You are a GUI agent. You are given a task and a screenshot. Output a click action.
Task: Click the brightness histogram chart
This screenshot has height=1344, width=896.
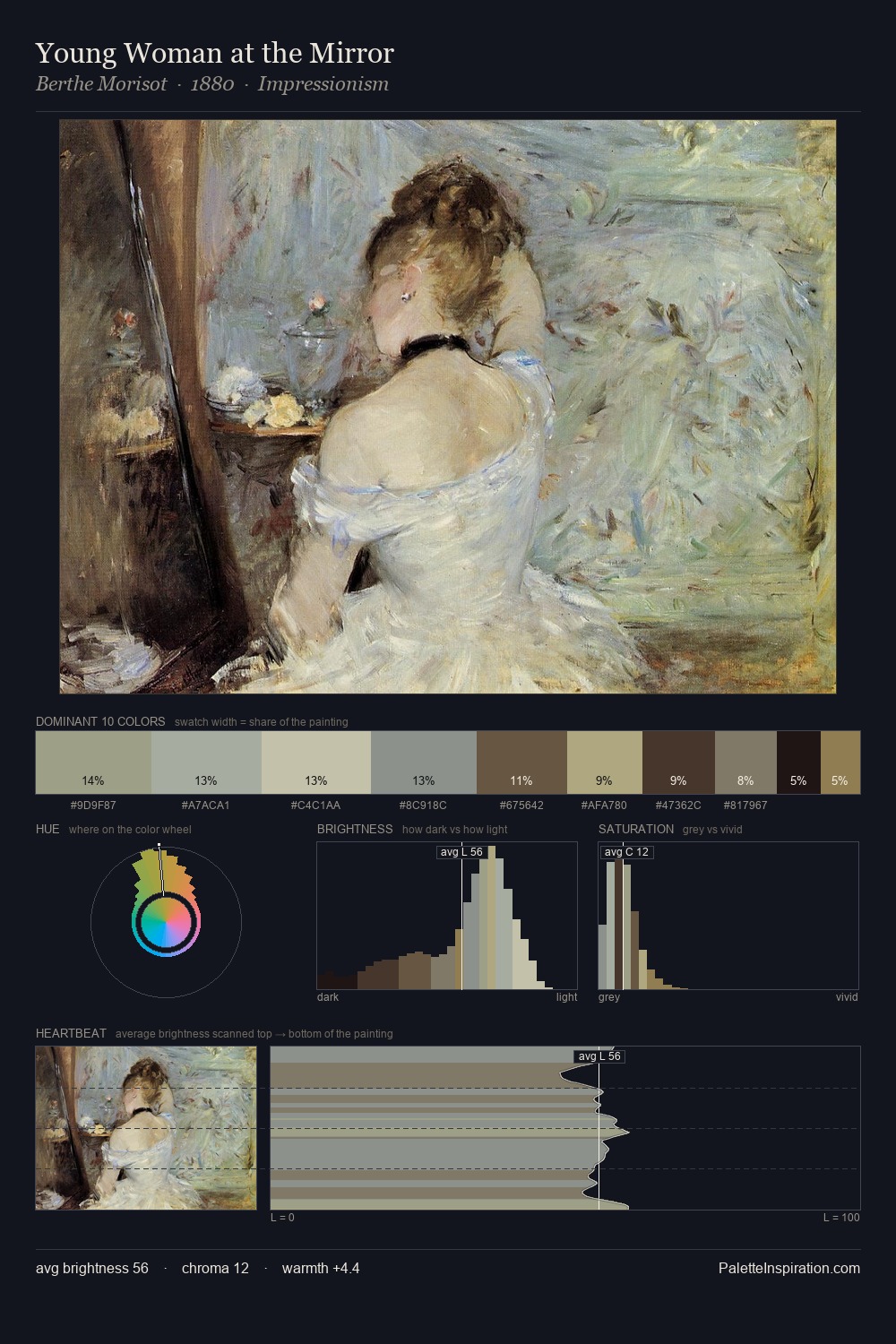pyautogui.click(x=447, y=916)
